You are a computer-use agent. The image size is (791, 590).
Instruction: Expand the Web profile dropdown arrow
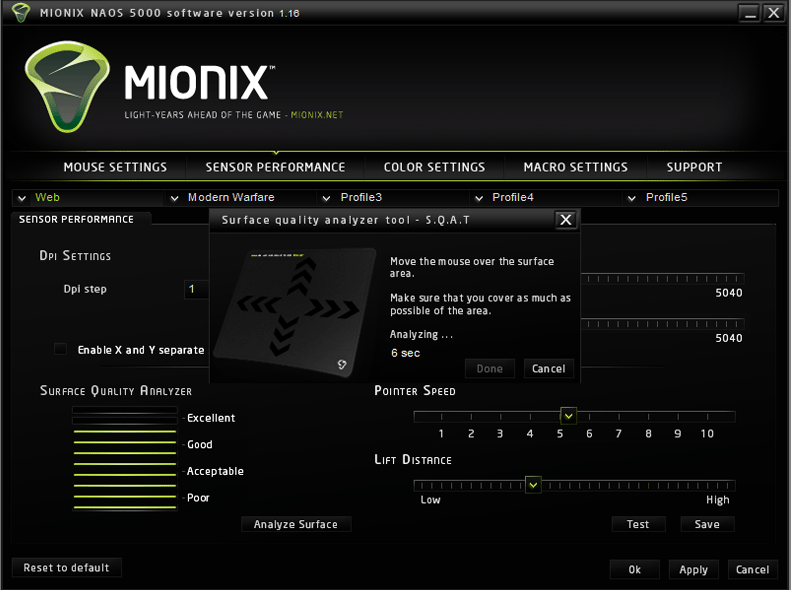(x=22, y=198)
